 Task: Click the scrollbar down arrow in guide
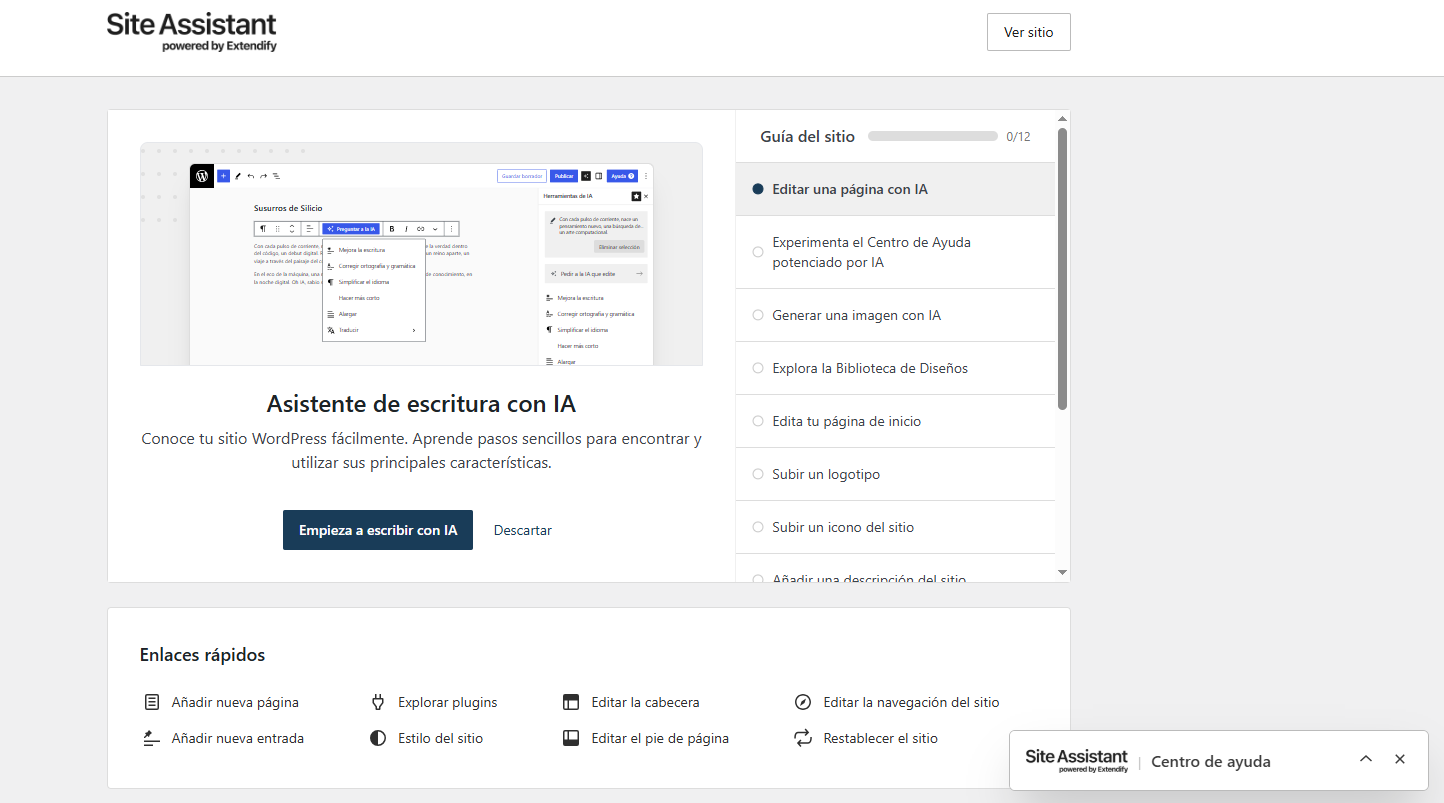coord(1063,572)
